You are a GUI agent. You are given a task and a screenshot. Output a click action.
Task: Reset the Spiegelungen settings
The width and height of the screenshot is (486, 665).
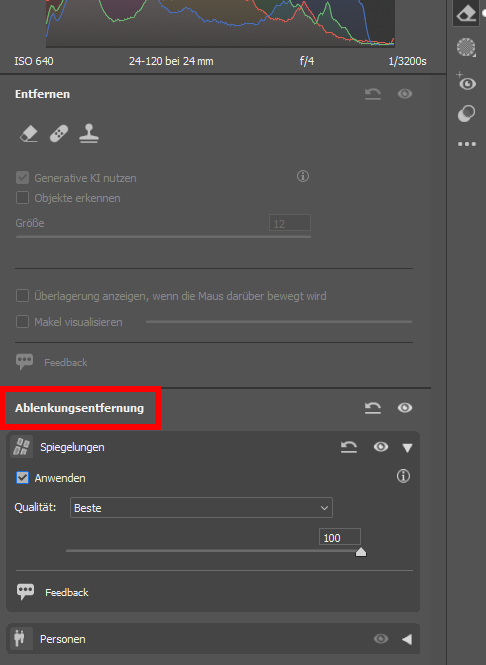coord(349,447)
